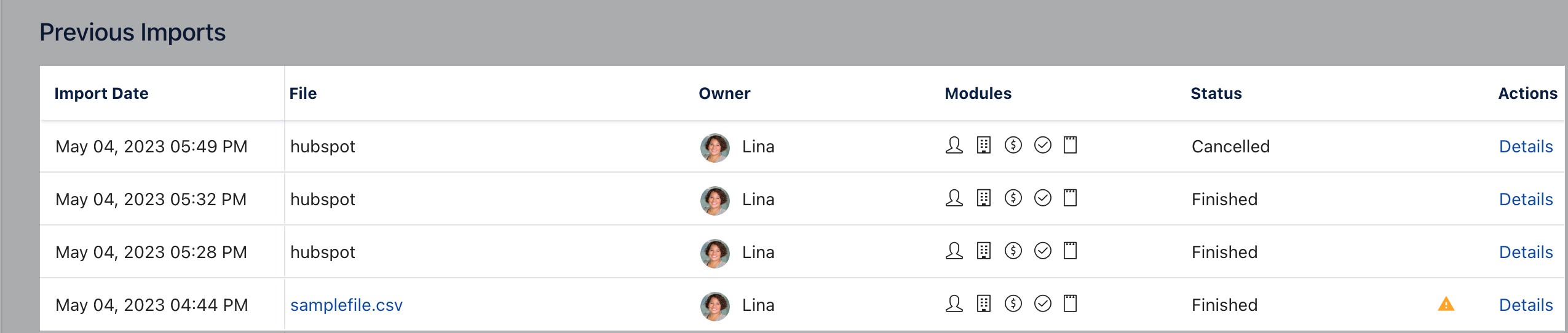Show Details for the samplefile.csv import
Image resolution: width=1568 pixels, height=333 pixels.
pyautogui.click(x=1526, y=305)
